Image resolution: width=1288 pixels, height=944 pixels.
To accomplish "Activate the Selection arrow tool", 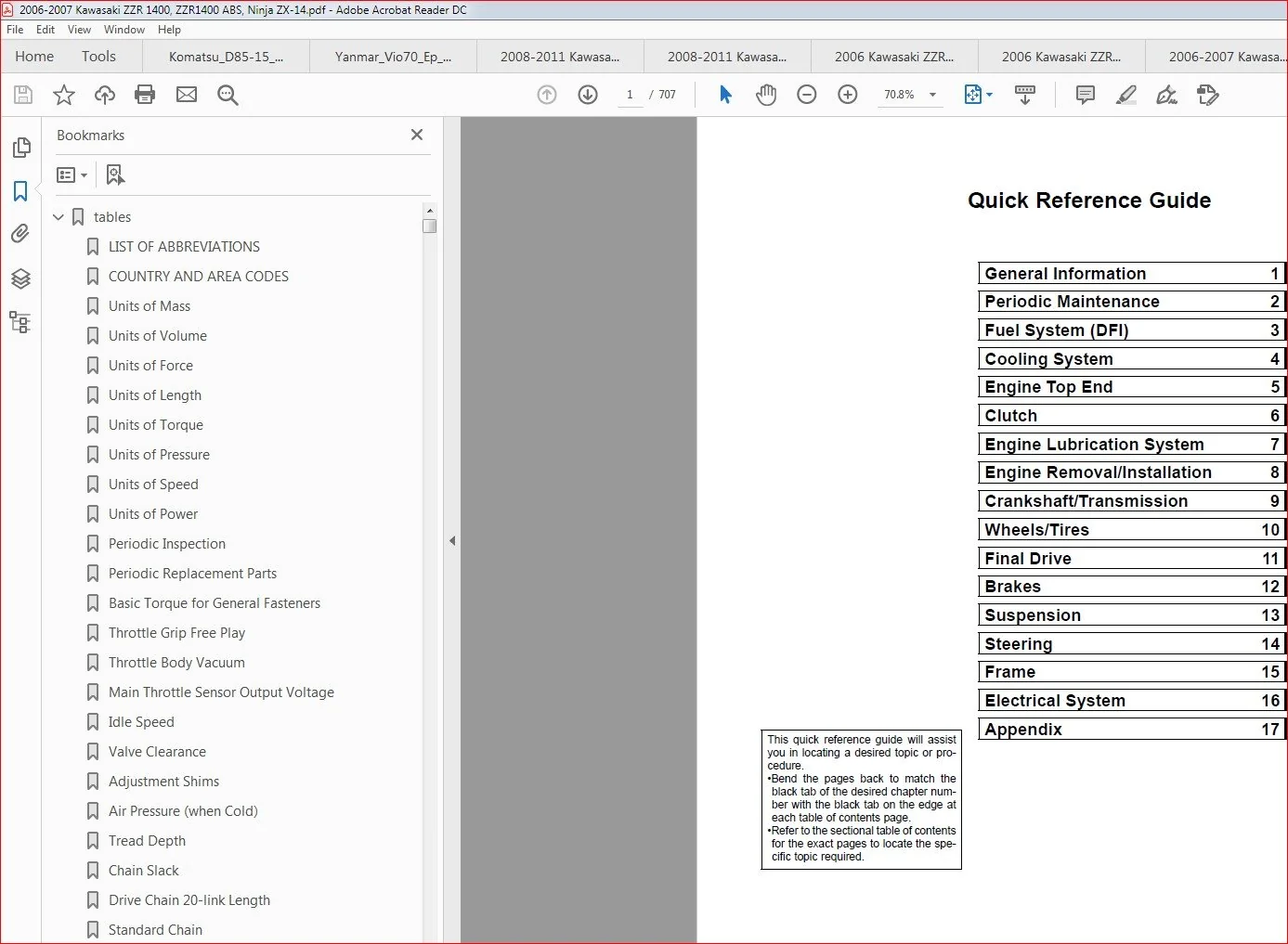I will tap(725, 95).
